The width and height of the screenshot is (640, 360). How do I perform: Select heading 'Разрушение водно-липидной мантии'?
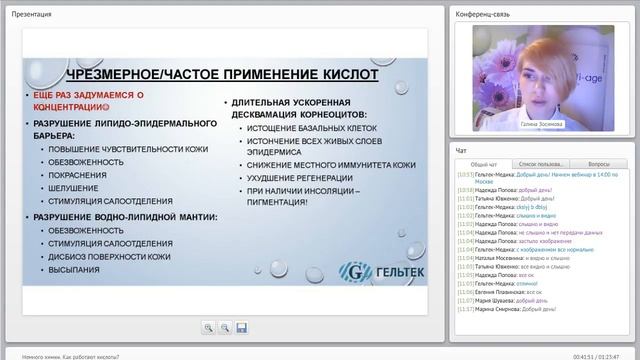[125, 217]
